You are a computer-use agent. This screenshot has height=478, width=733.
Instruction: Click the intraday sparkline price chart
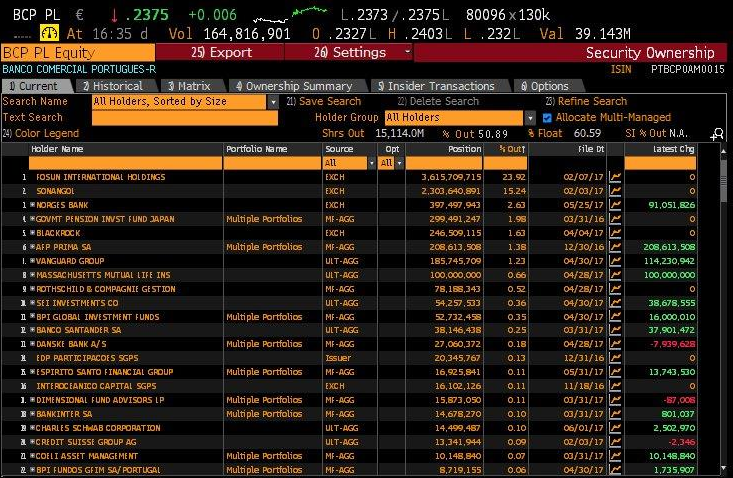pos(290,14)
